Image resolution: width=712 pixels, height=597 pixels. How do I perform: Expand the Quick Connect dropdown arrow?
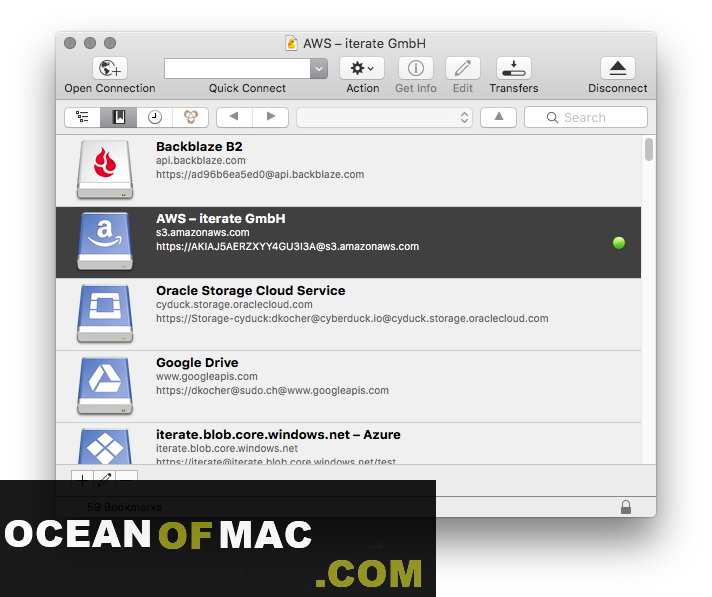tap(319, 69)
